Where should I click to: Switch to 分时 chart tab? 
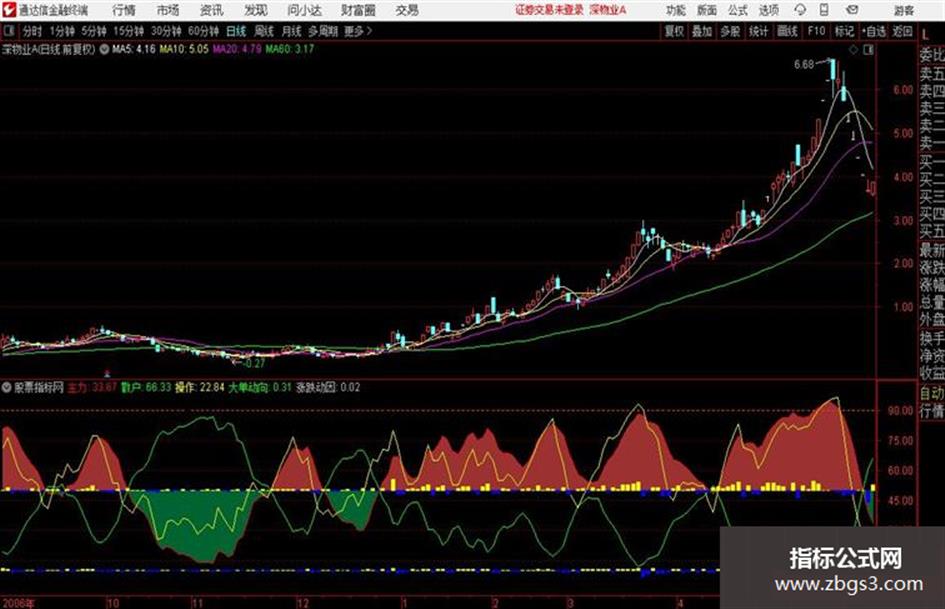pyautogui.click(x=33, y=31)
